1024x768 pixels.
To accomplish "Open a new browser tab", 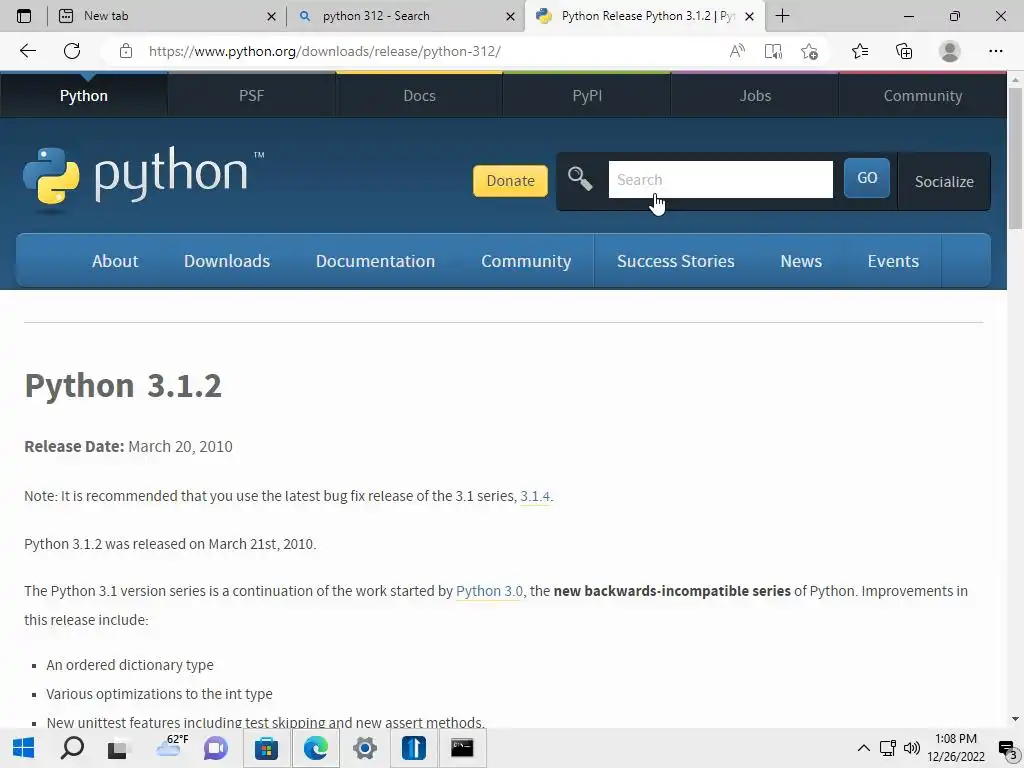I will point(782,16).
